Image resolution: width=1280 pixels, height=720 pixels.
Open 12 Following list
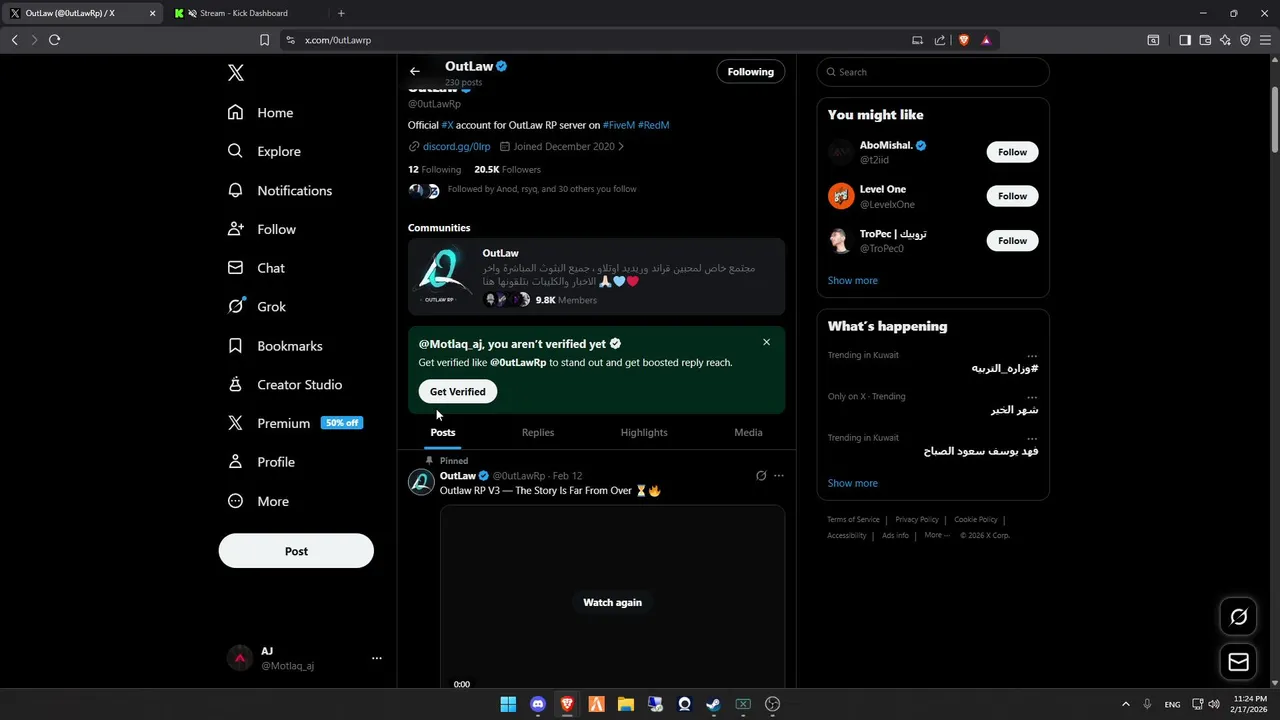coord(434,169)
